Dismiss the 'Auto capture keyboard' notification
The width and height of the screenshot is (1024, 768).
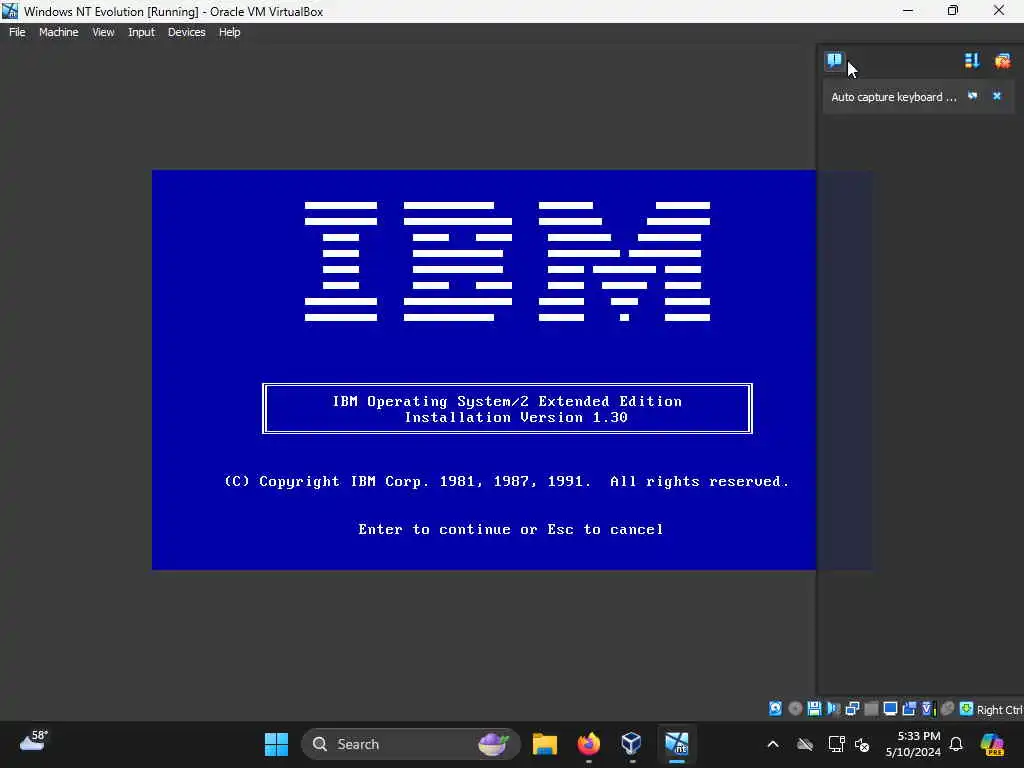tap(997, 96)
